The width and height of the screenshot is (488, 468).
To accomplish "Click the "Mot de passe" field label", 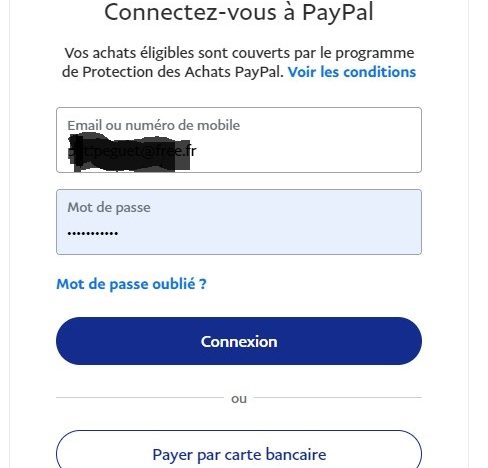I will point(109,208).
